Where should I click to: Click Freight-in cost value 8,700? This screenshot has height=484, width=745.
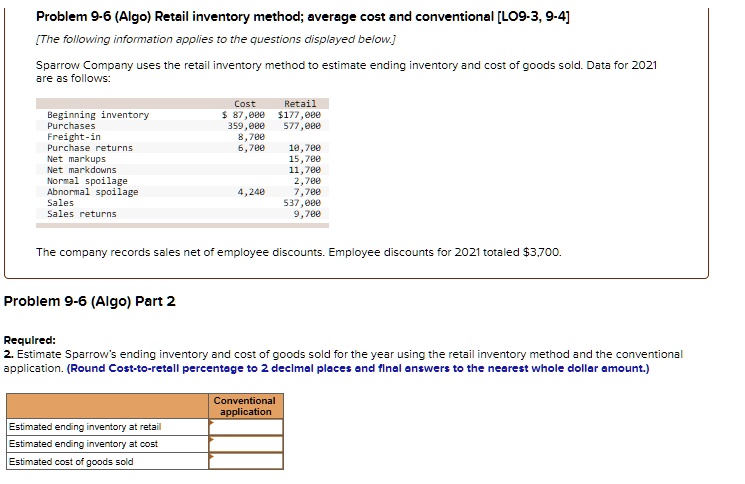coord(251,137)
